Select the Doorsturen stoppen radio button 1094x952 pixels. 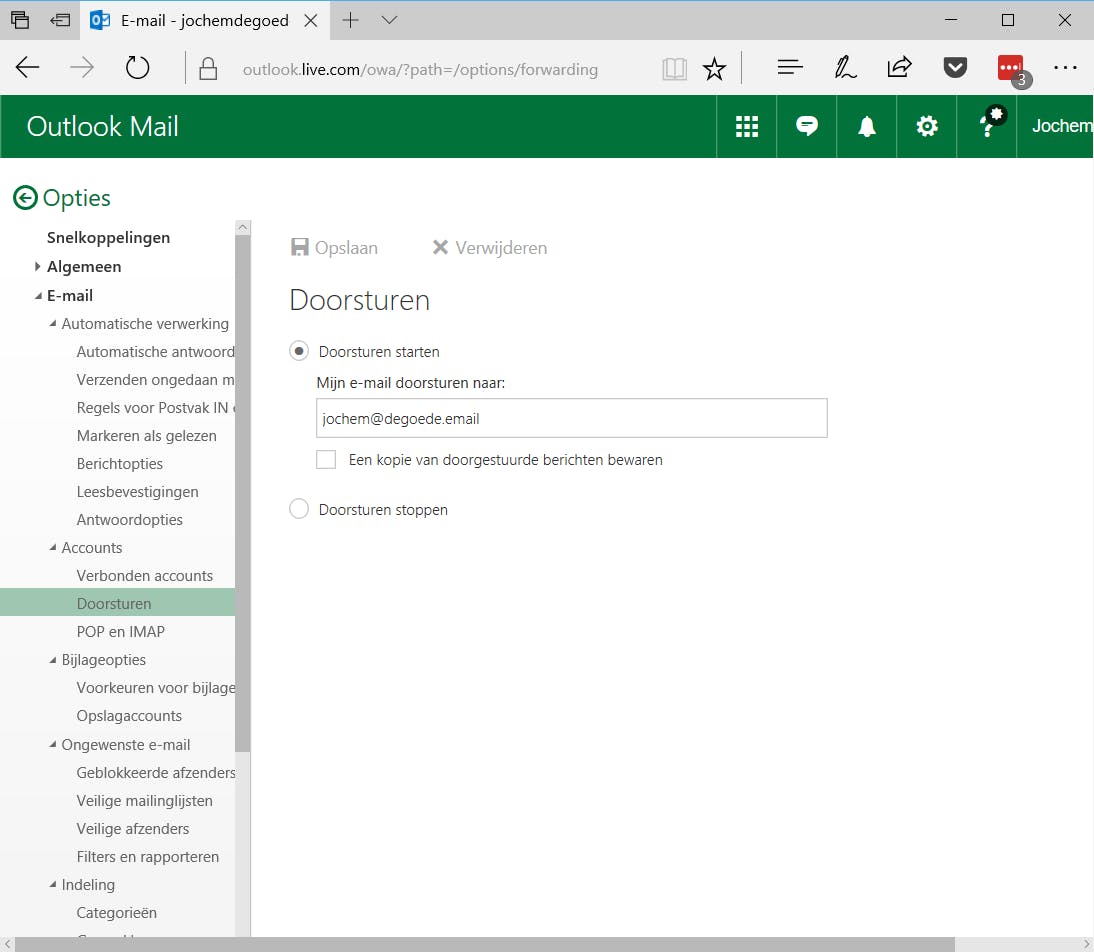point(299,510)
